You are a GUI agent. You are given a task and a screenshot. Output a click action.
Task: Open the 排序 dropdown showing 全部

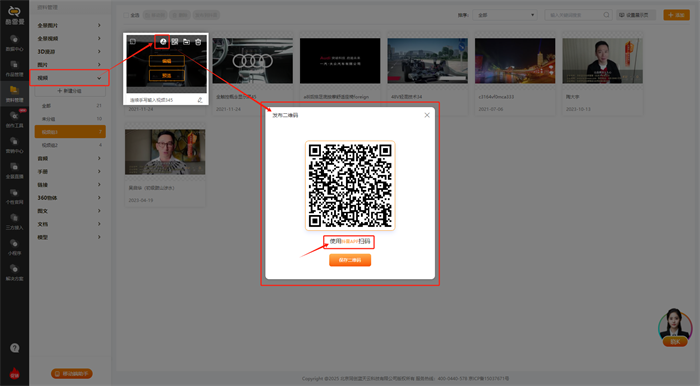pos(505,15)
